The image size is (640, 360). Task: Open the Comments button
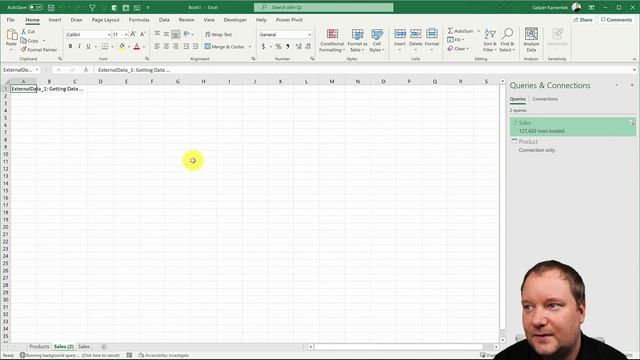616,20
